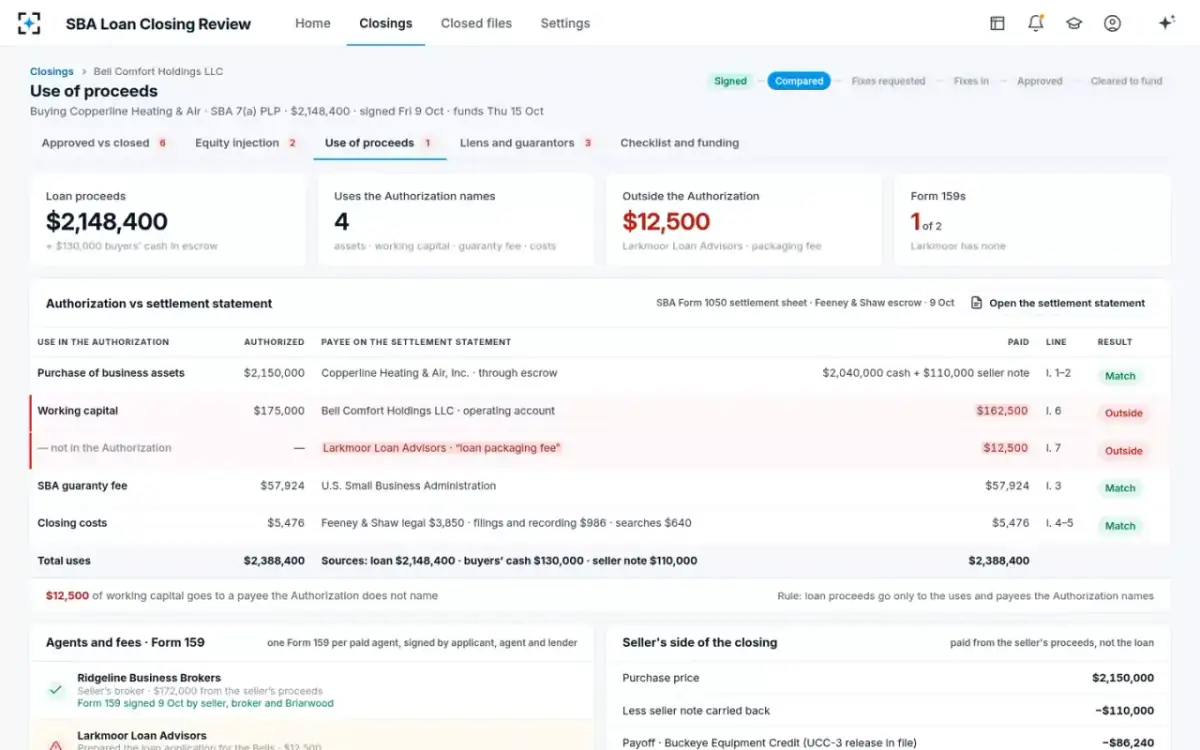
Task: Launch the sparkle assistant icon
Action: click(x=1166, y=23)
